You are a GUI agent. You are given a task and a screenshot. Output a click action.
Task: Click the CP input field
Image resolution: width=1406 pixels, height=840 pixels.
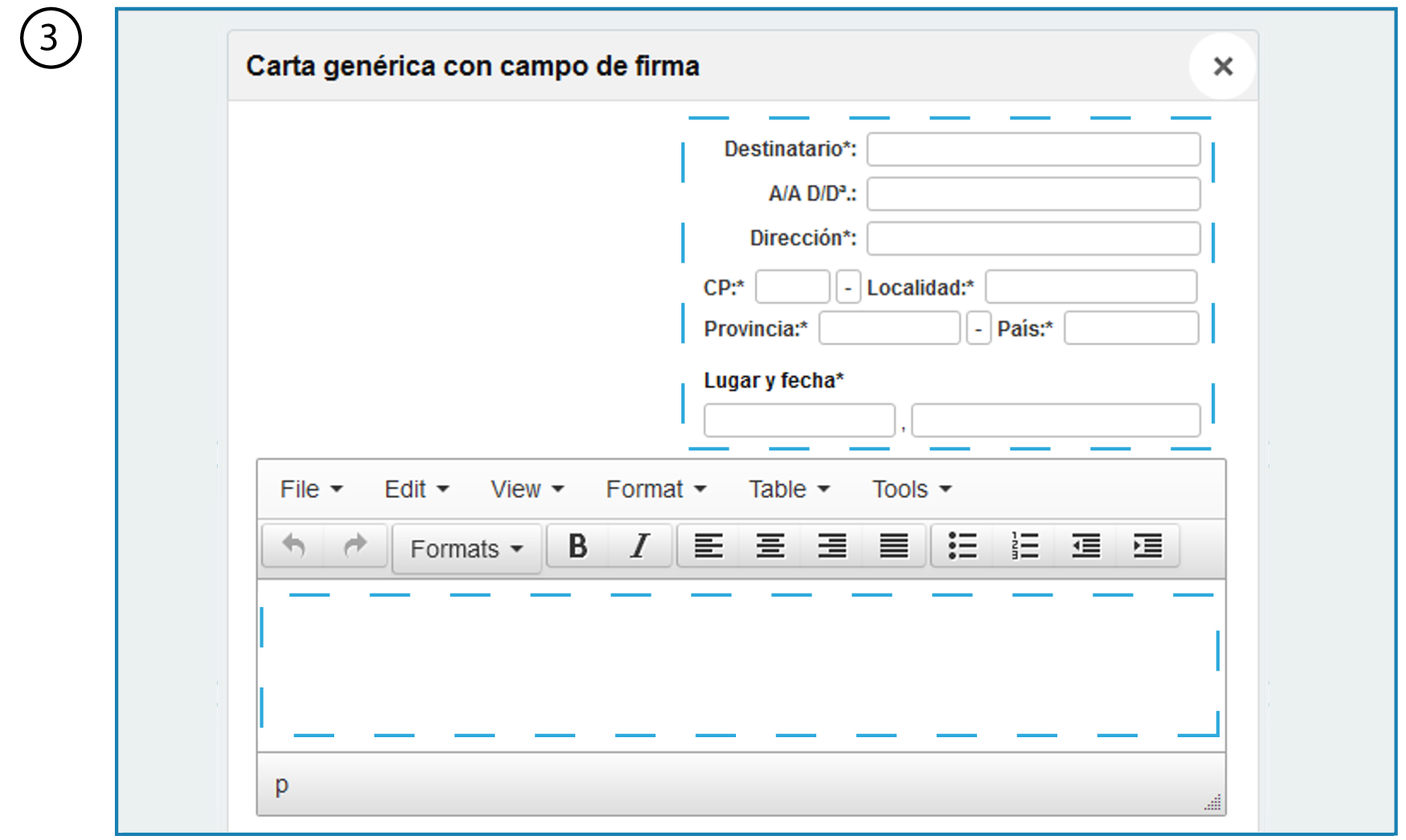792,287
